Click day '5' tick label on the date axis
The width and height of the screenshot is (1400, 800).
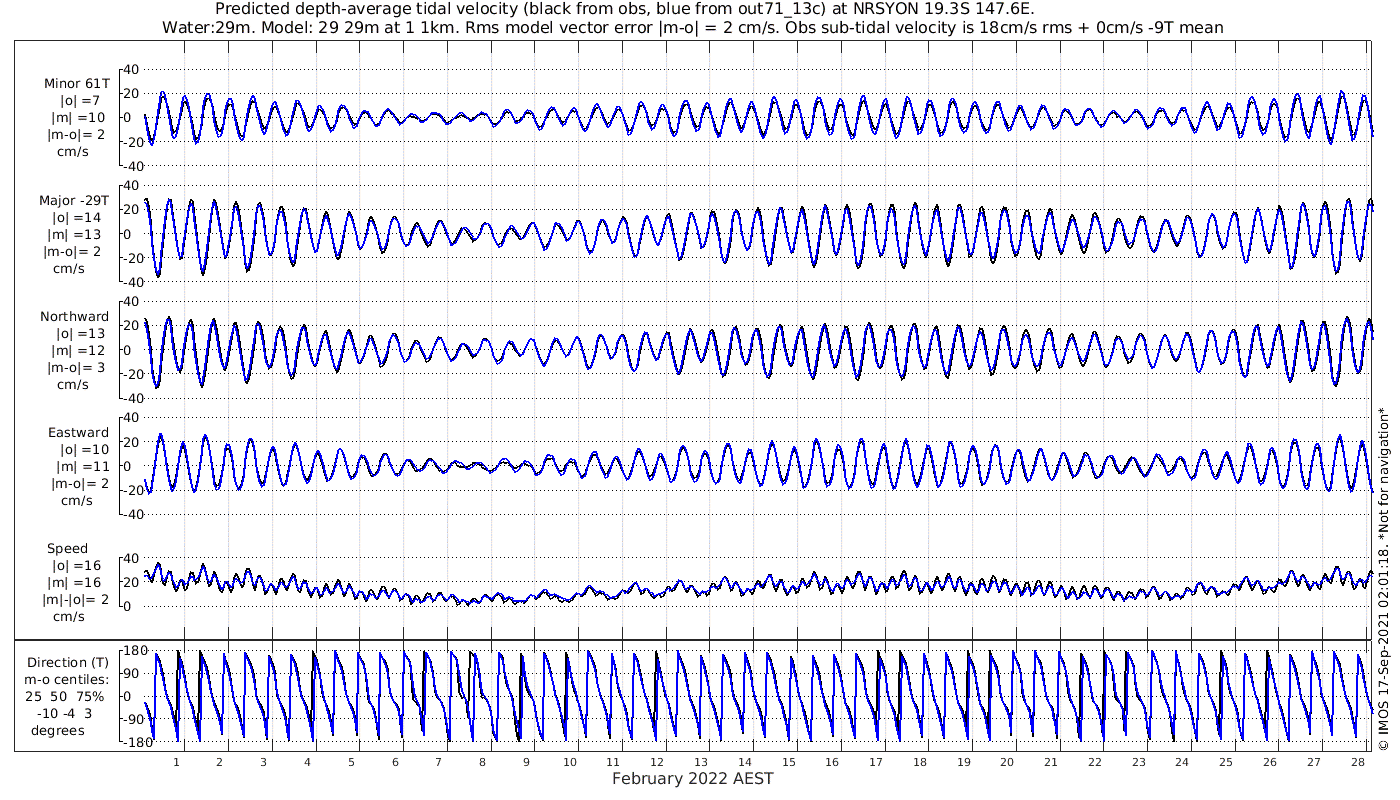coord(351,762)
